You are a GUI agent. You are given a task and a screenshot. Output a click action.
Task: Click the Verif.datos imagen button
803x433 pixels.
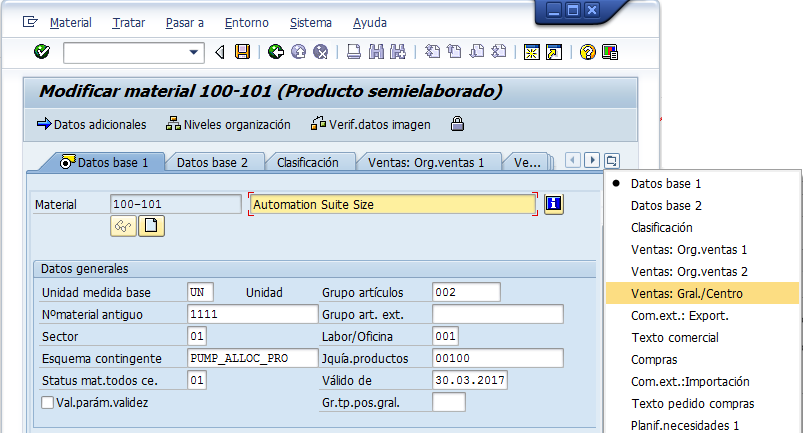click(x=371, y=124)
